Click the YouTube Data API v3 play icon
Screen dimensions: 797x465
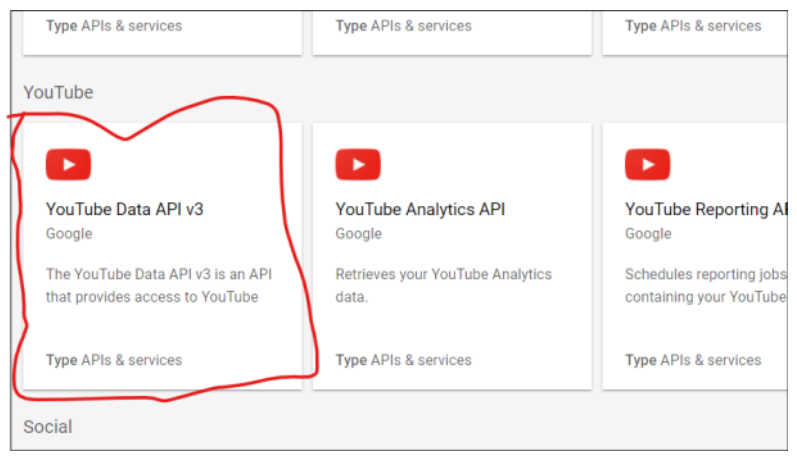[x=68, y=164]
